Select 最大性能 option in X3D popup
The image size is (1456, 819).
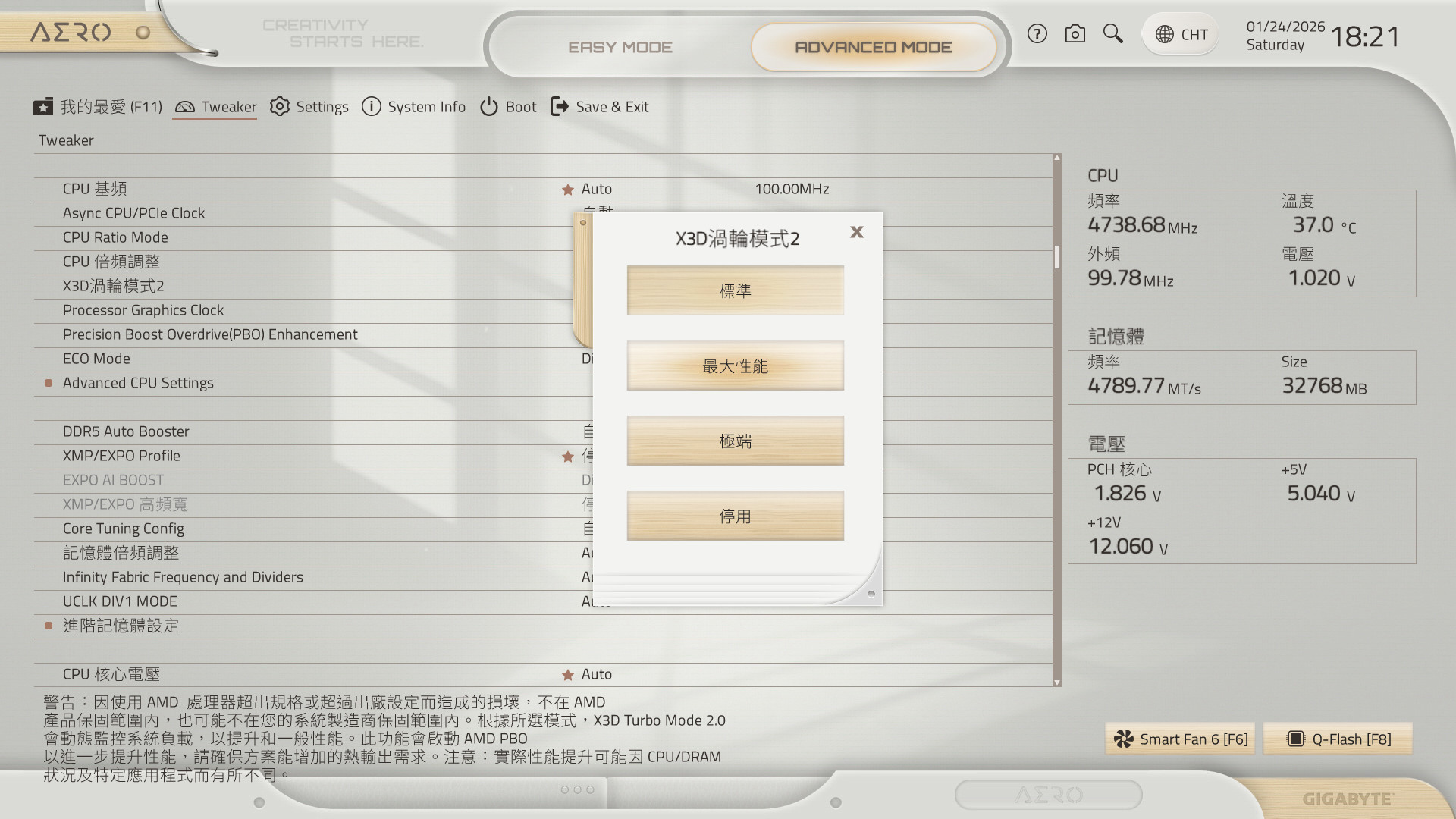tap(735, 366)
